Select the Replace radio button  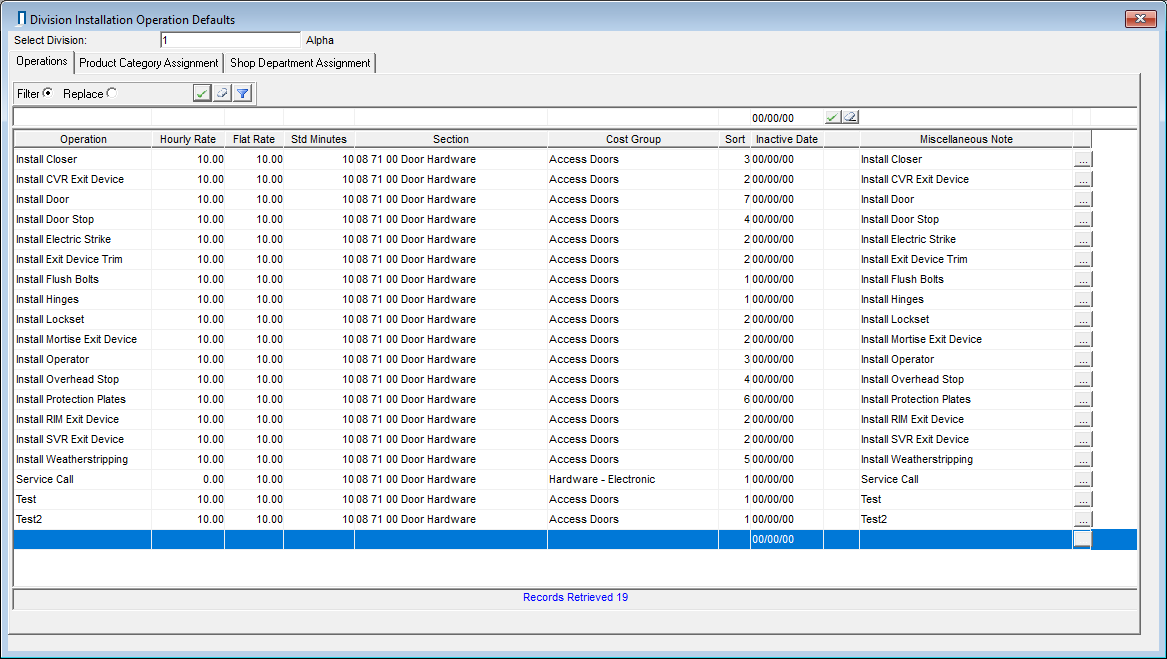[x=111, y=93]
